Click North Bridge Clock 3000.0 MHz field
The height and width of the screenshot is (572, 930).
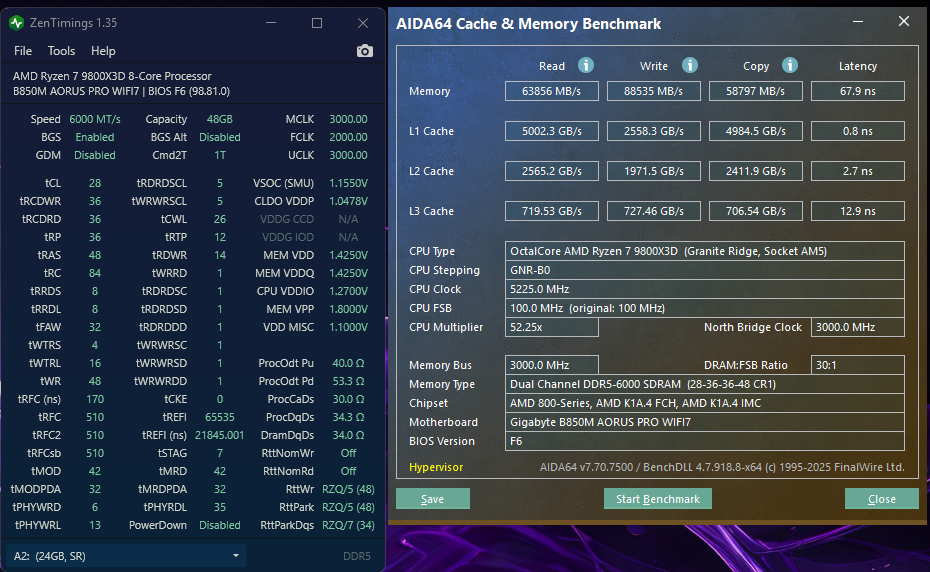(x=858, y=327)
